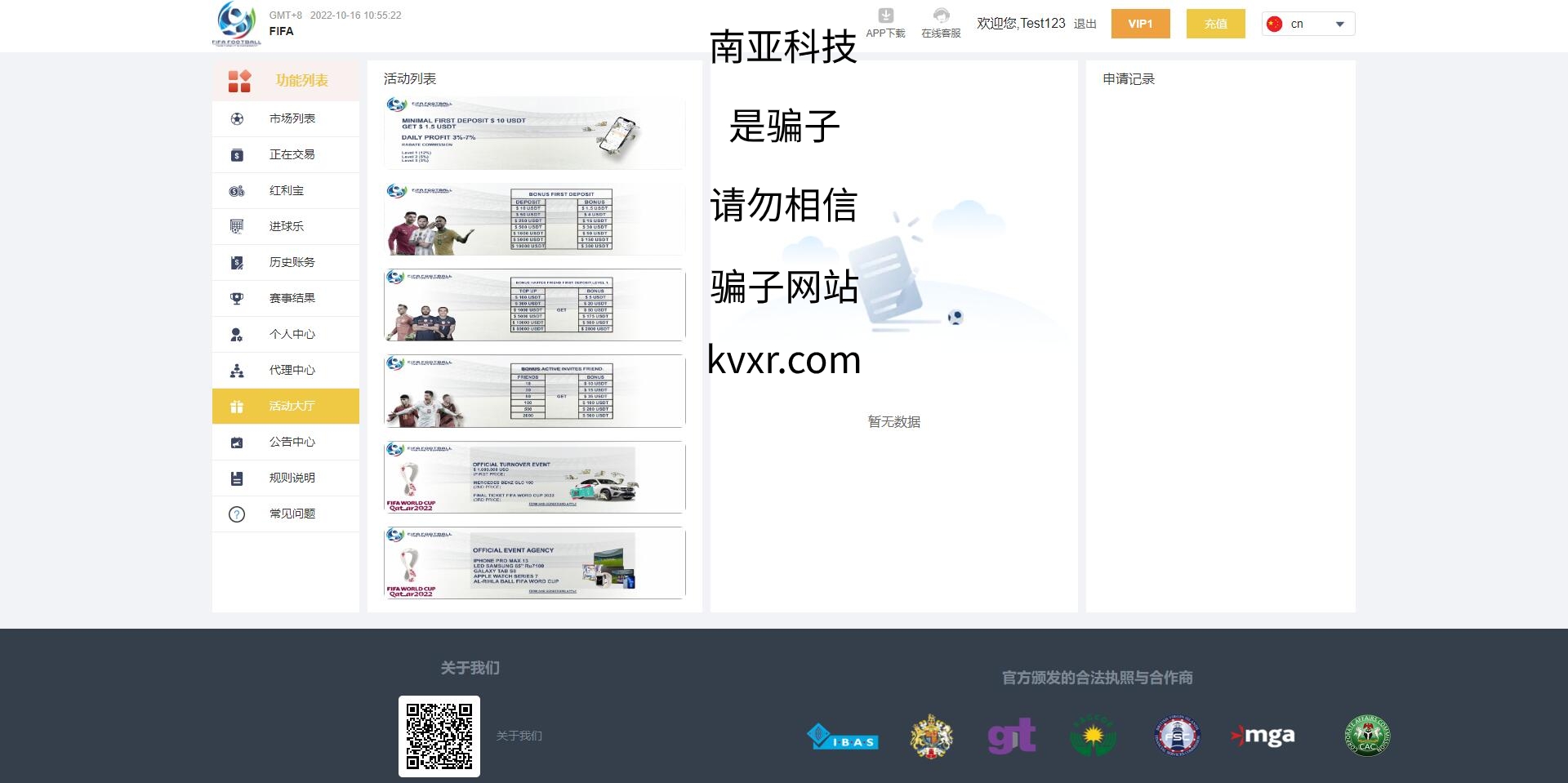This screenshot has height=783, width=1568.
Task: Open the cn language dropdown
Action: 1308,24
